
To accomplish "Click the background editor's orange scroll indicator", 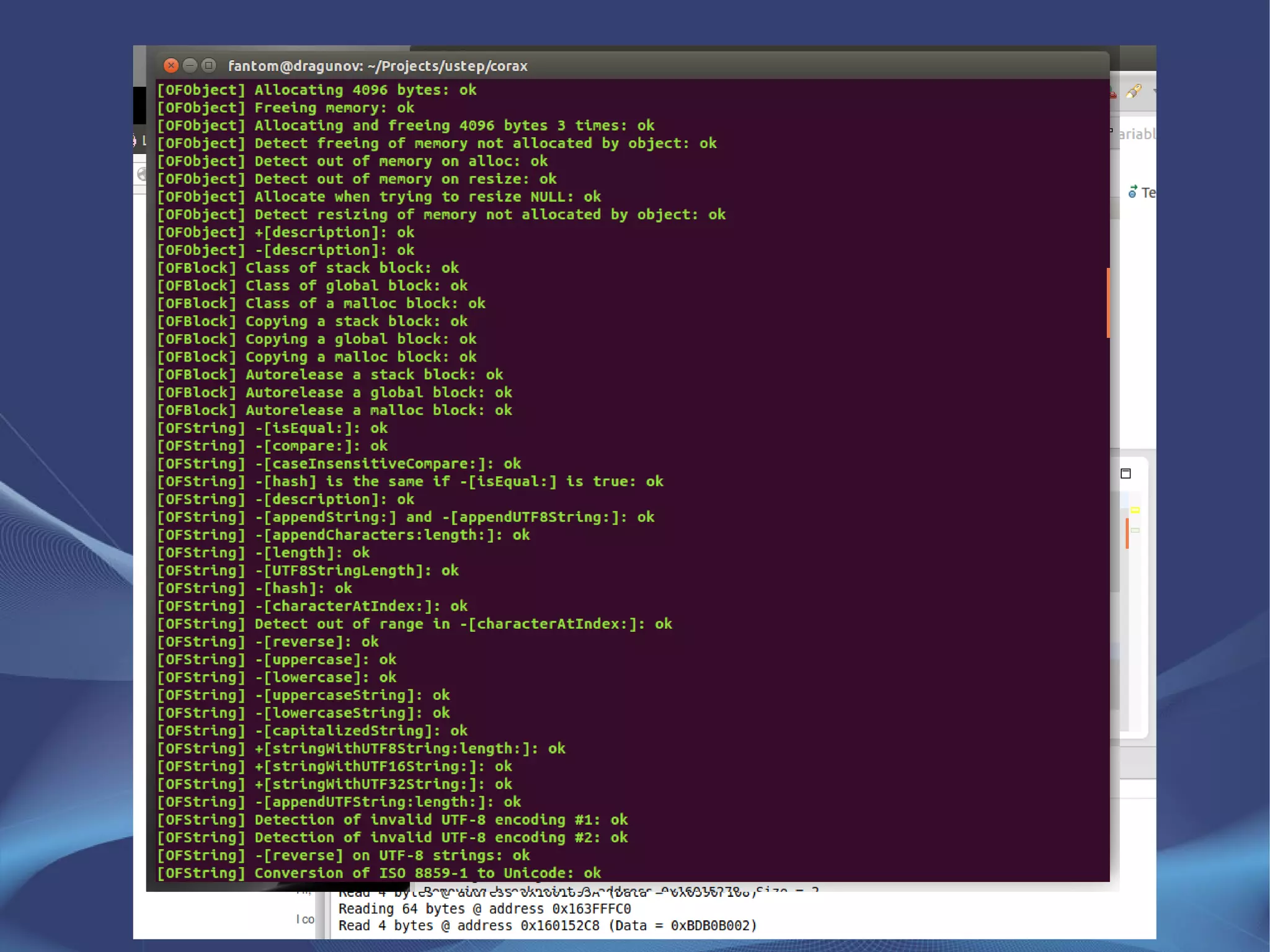I will 1127,533.
